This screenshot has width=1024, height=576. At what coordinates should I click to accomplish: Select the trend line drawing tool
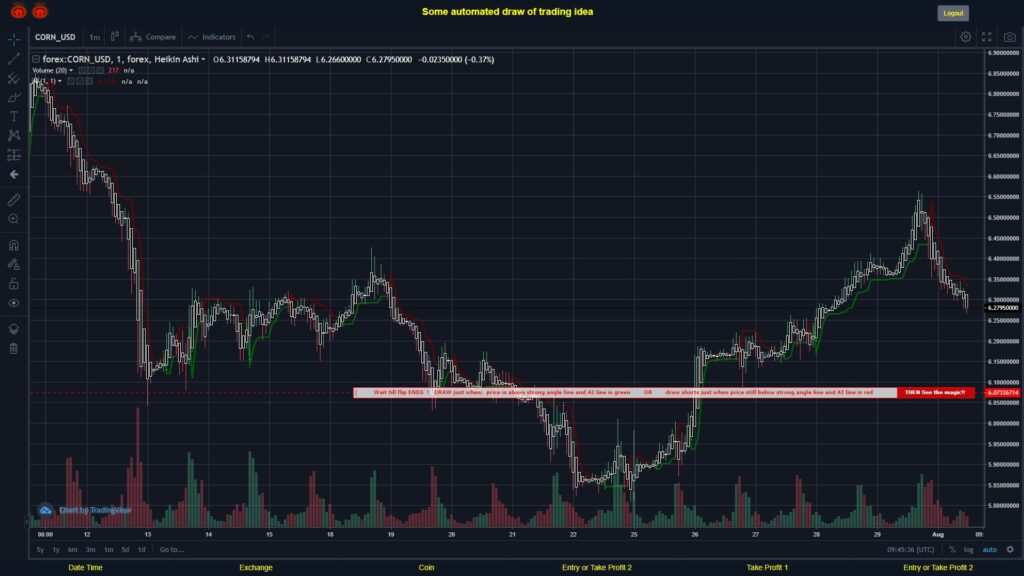[14, 59]
